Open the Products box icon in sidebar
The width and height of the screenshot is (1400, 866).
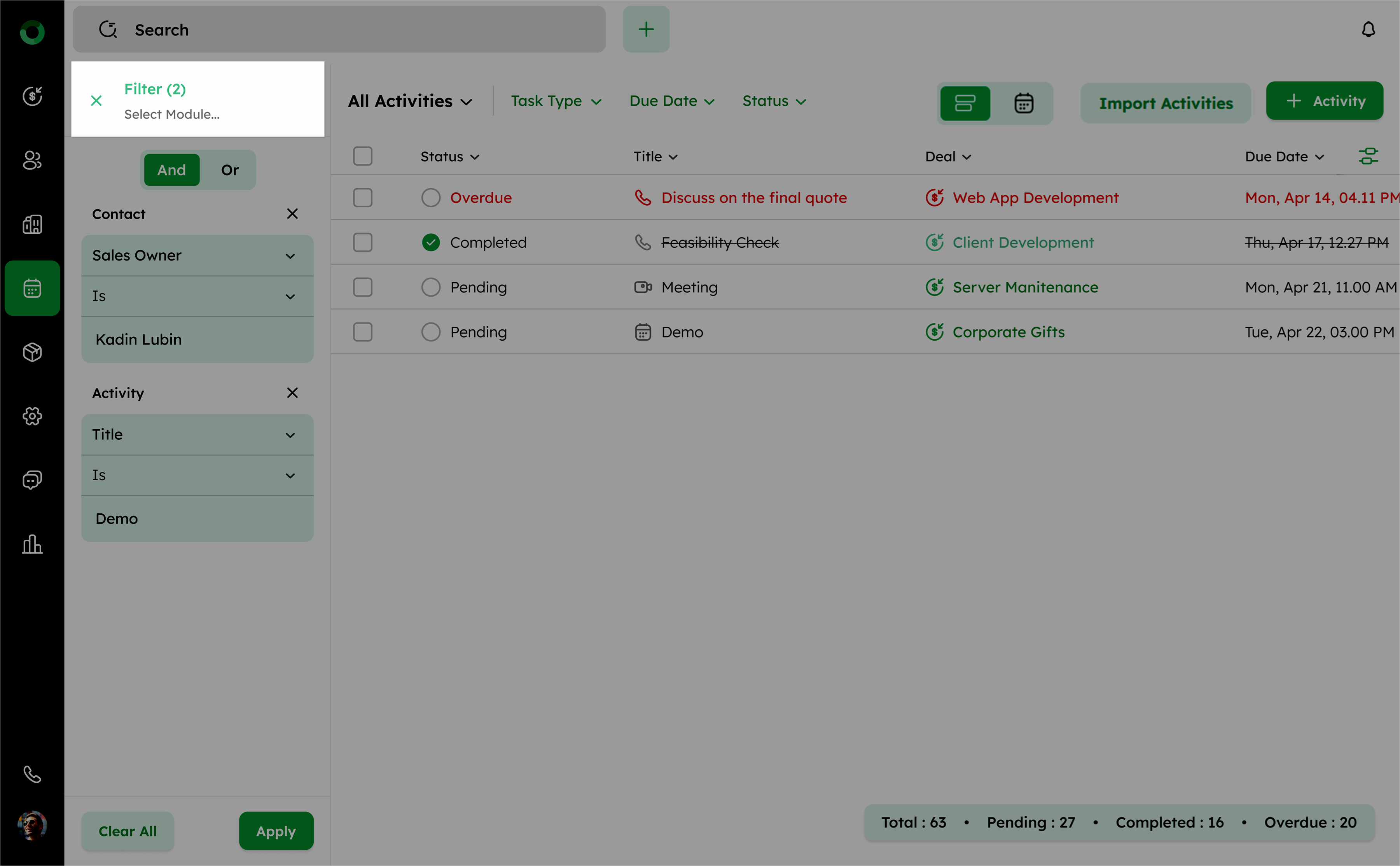pyautogui.click(x=32, y=352)
